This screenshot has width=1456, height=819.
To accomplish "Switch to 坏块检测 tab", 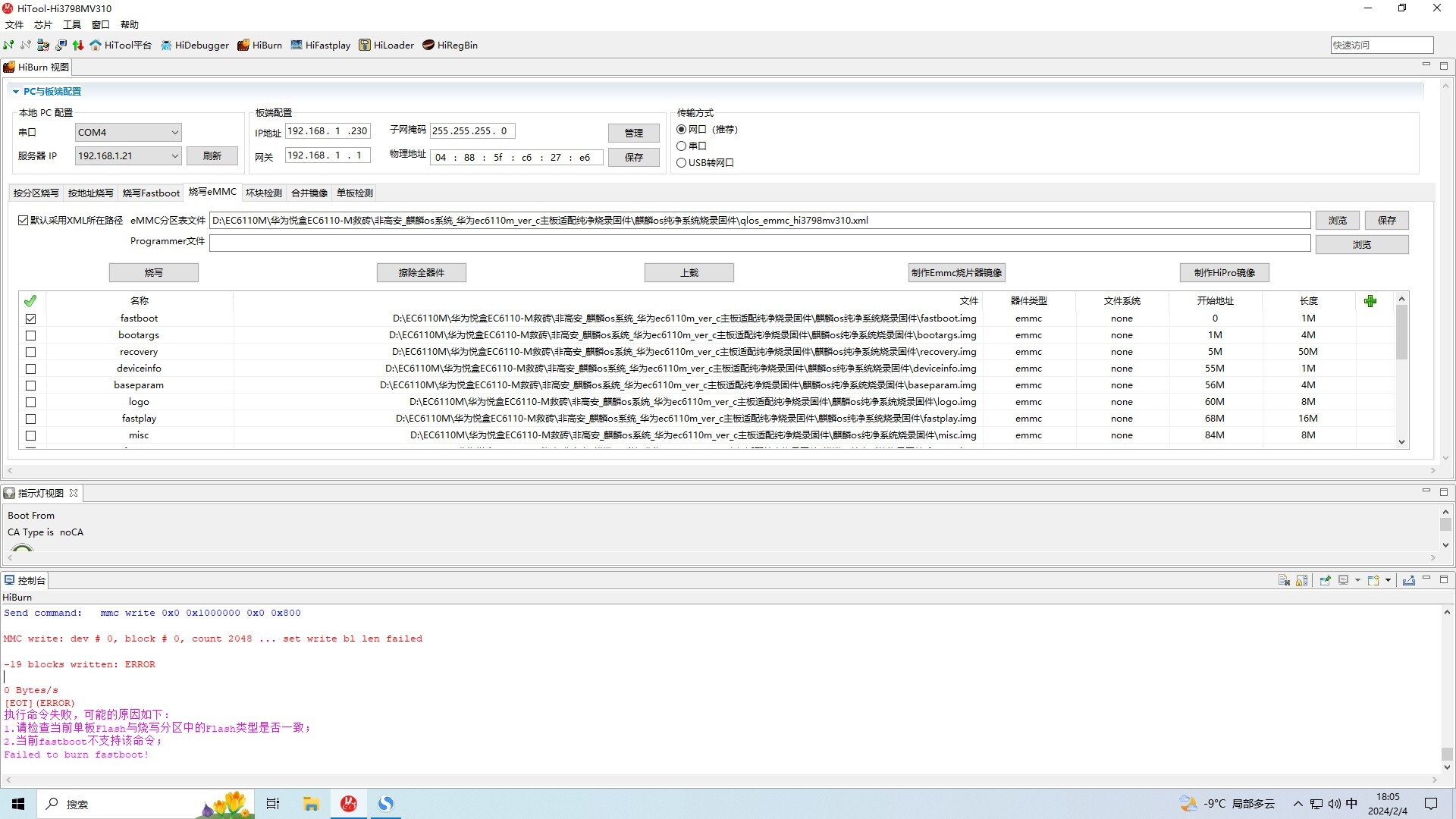I will tap(263, 193).
